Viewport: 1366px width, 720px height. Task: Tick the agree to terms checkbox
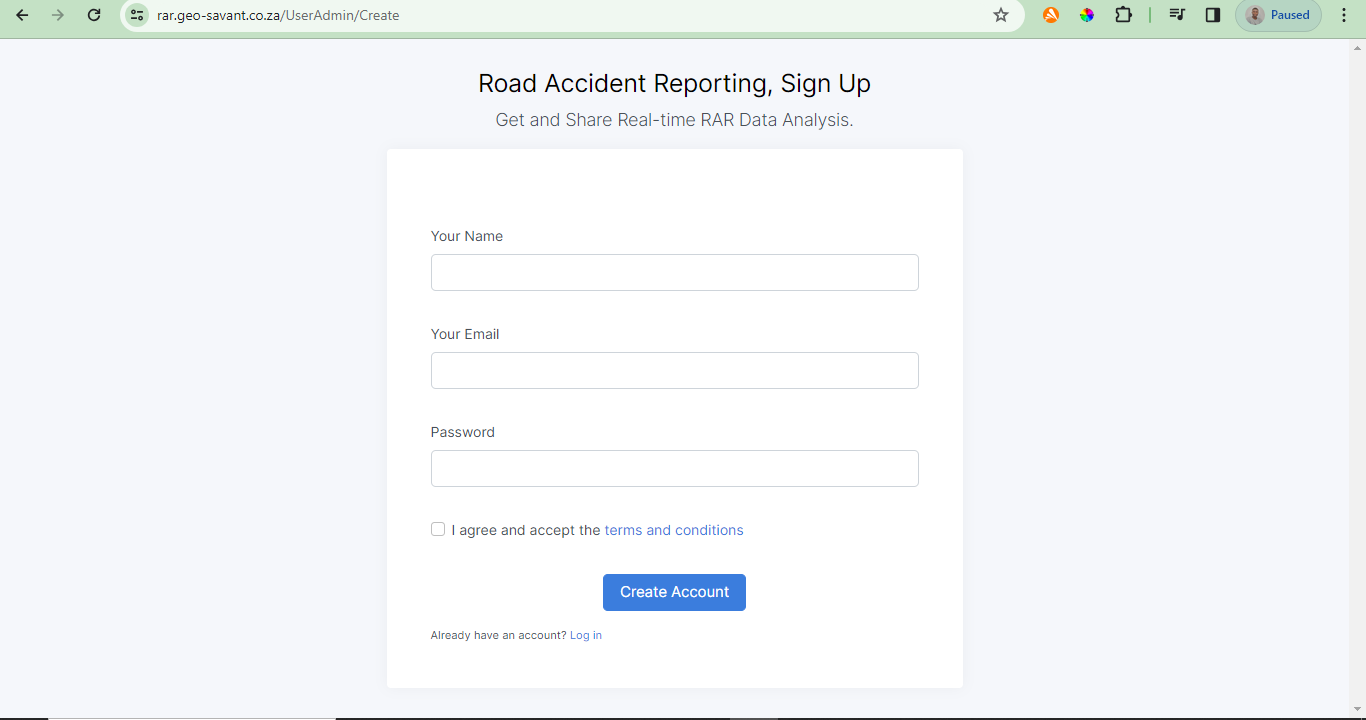pos(438,529)
